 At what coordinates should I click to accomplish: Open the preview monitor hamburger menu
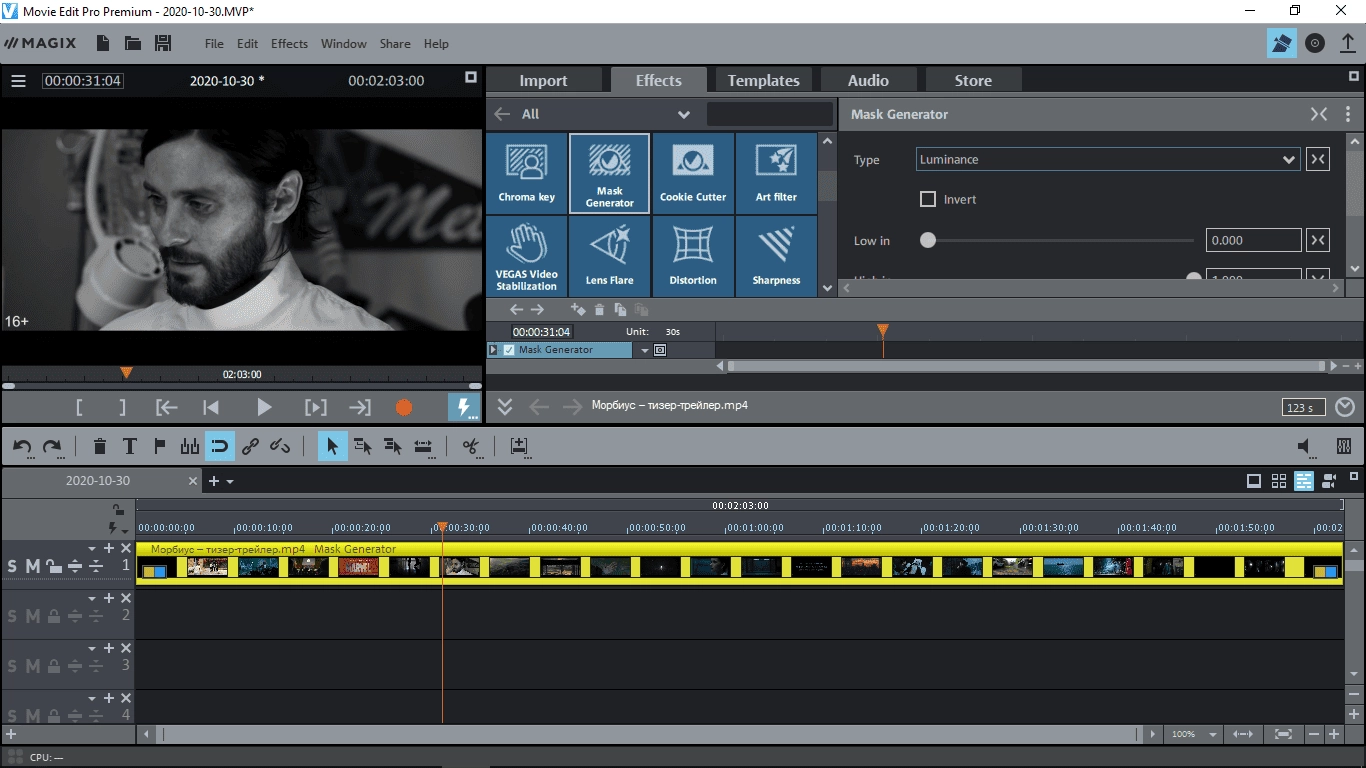[18, 81]
